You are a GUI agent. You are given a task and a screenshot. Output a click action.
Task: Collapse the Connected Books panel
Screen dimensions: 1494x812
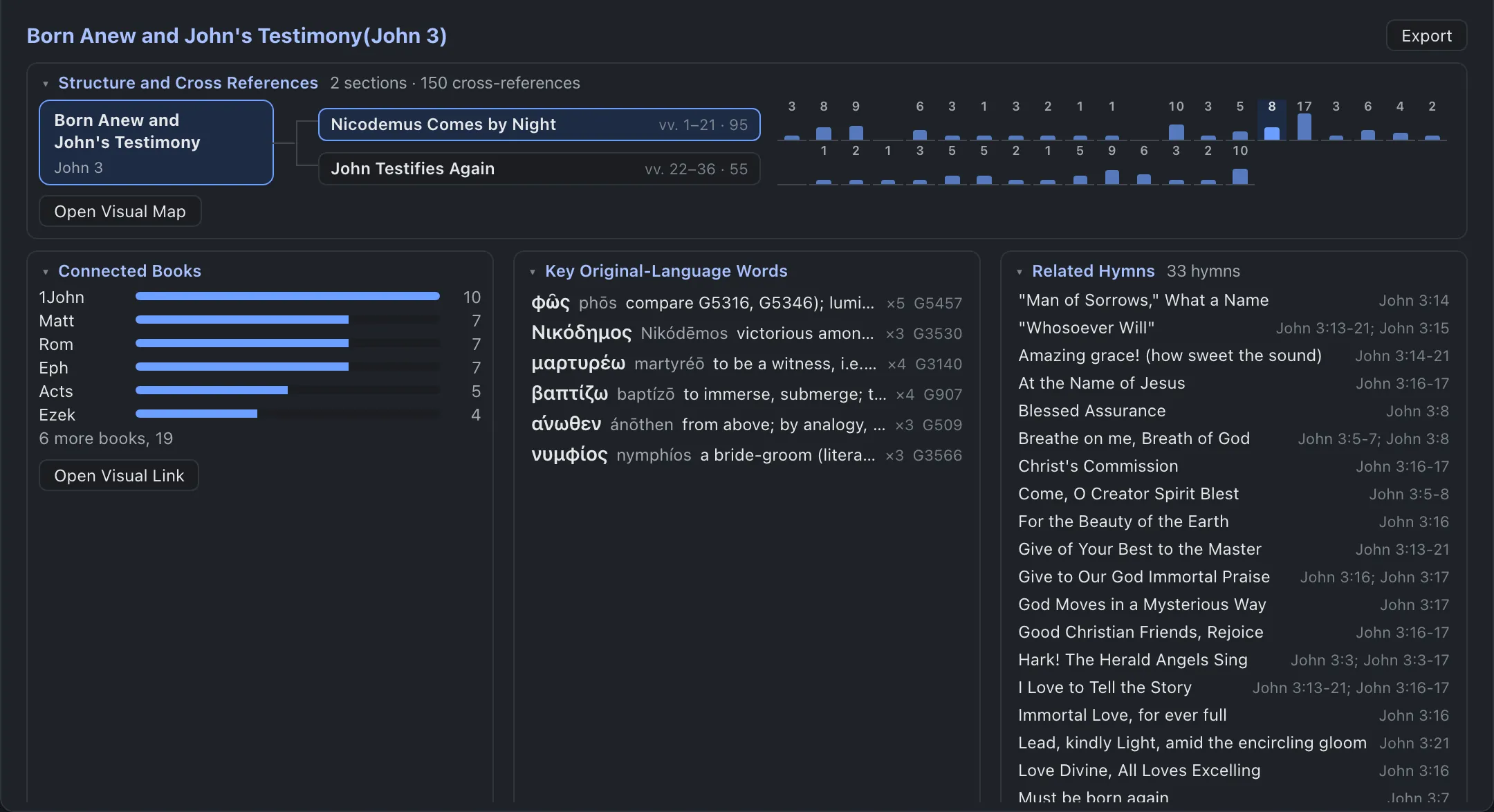46,272
